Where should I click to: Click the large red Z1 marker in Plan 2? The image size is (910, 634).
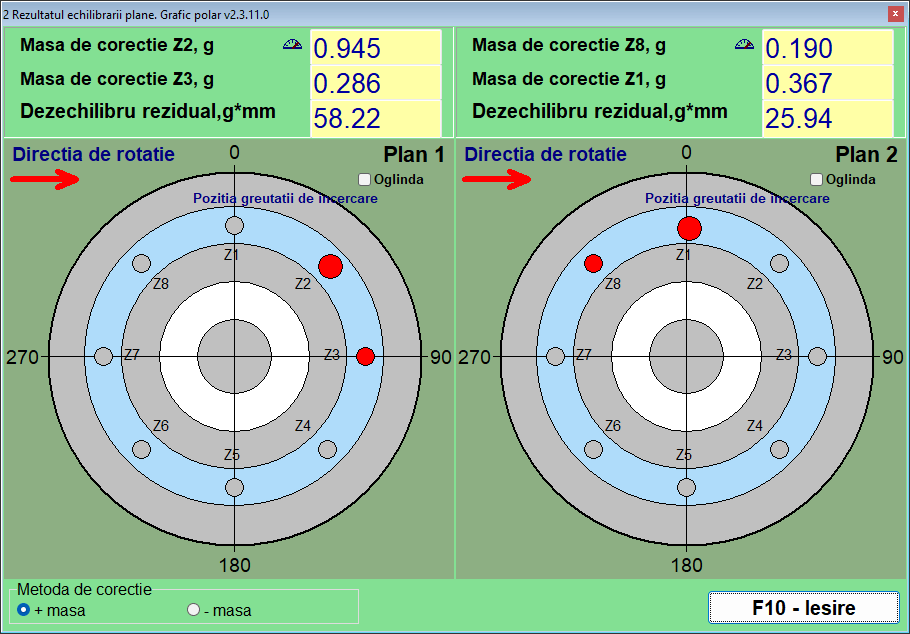(x=689, y=228)
